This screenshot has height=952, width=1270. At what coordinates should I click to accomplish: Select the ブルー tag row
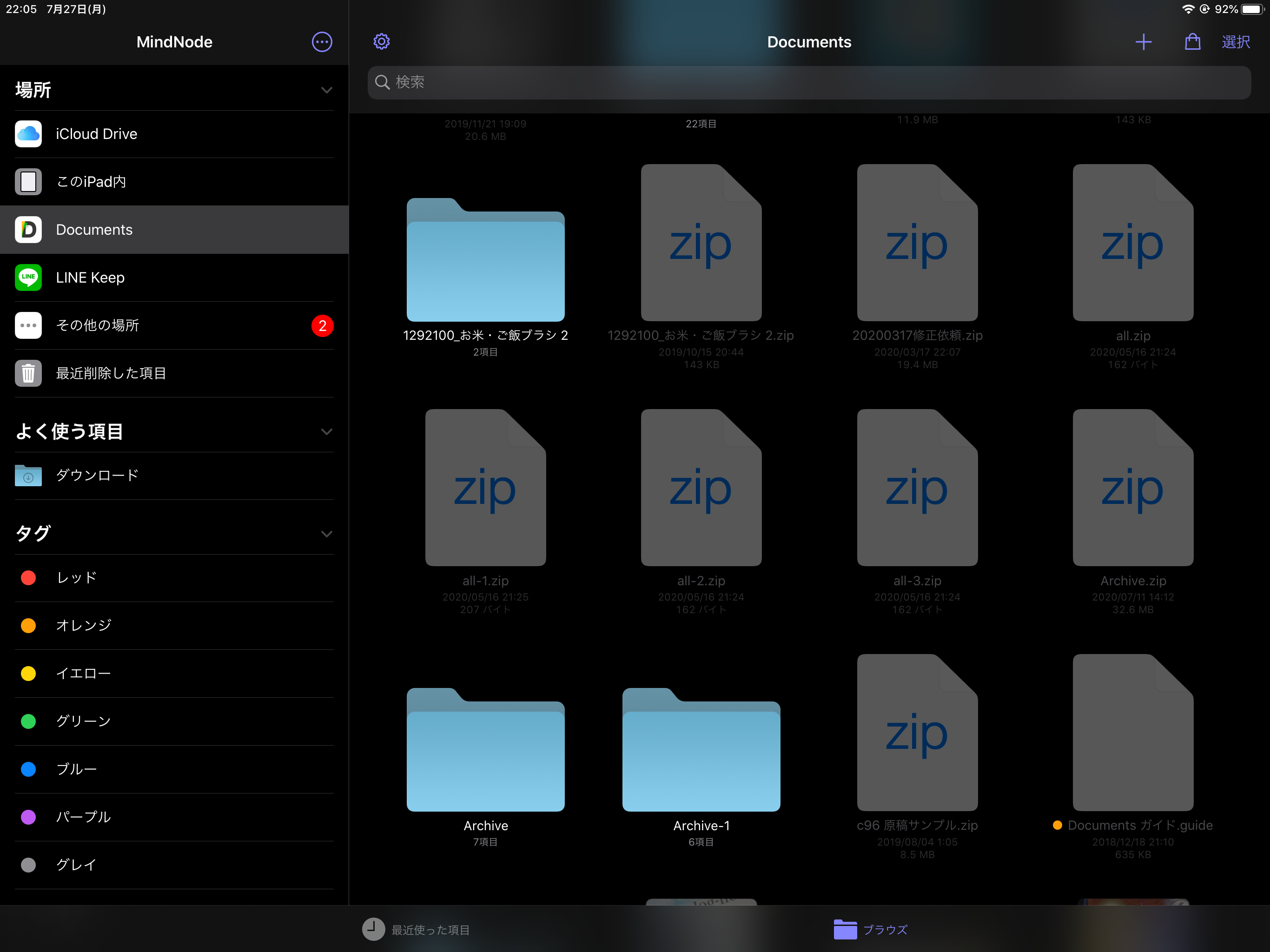(x=174, y=769)
